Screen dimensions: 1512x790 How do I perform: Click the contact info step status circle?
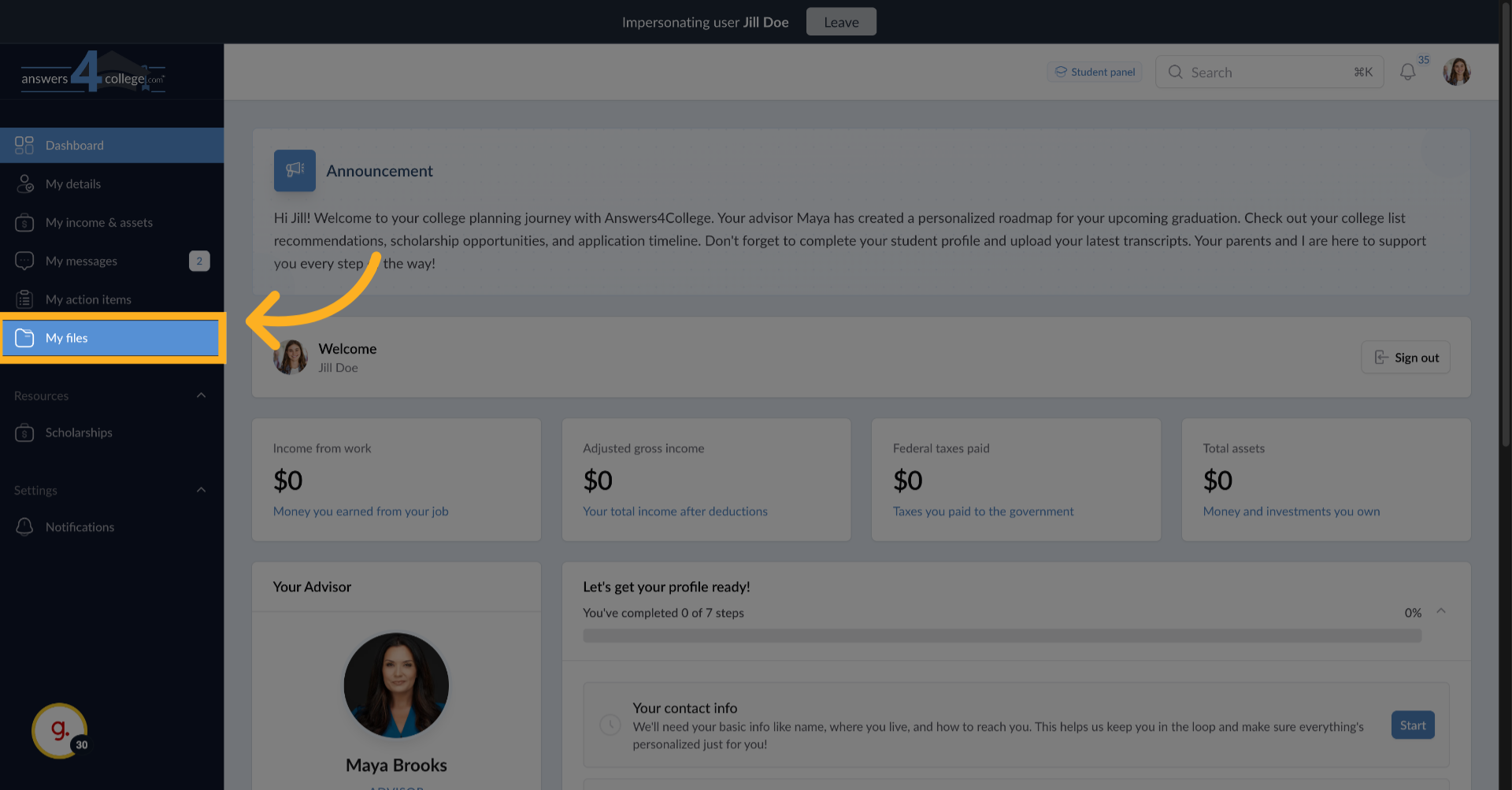click(610, 725)
